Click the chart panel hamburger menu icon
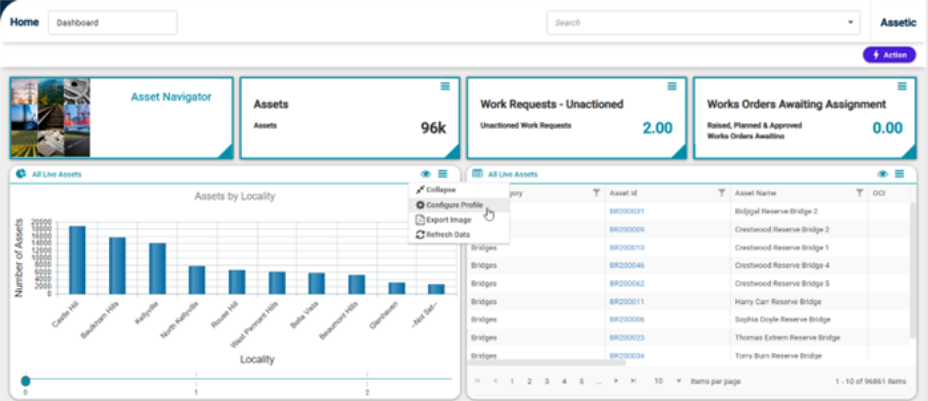Viewport: 928px width, 401px height. [x=442, y=174]
